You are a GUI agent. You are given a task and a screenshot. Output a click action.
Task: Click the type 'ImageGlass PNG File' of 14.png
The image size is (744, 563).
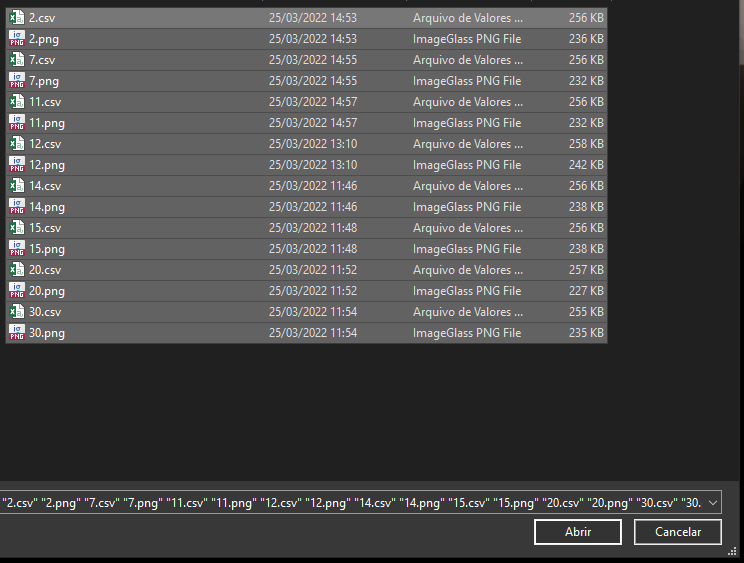pyautogui.click(x=467, y=207)
